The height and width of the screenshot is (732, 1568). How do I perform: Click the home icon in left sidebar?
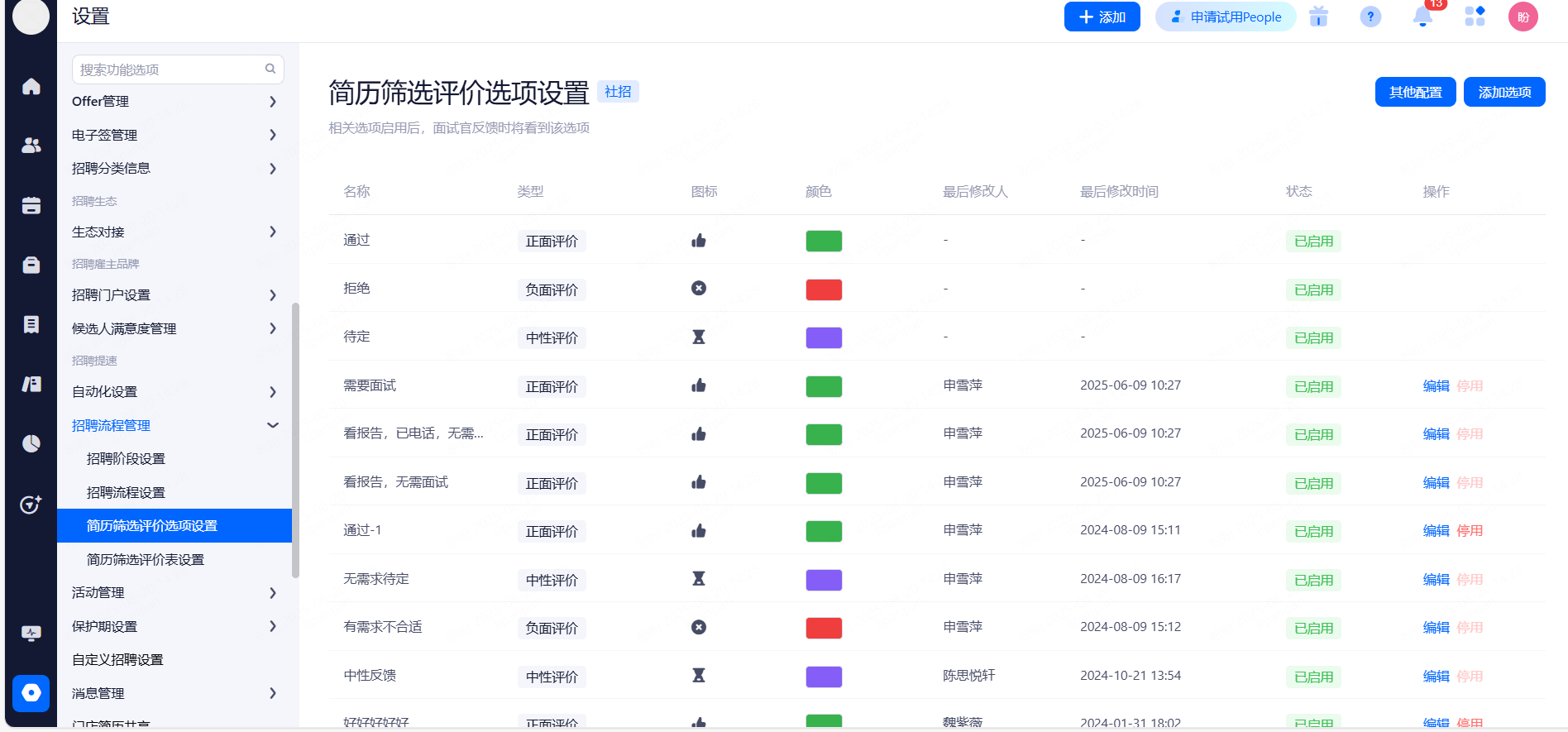[31, 87]
